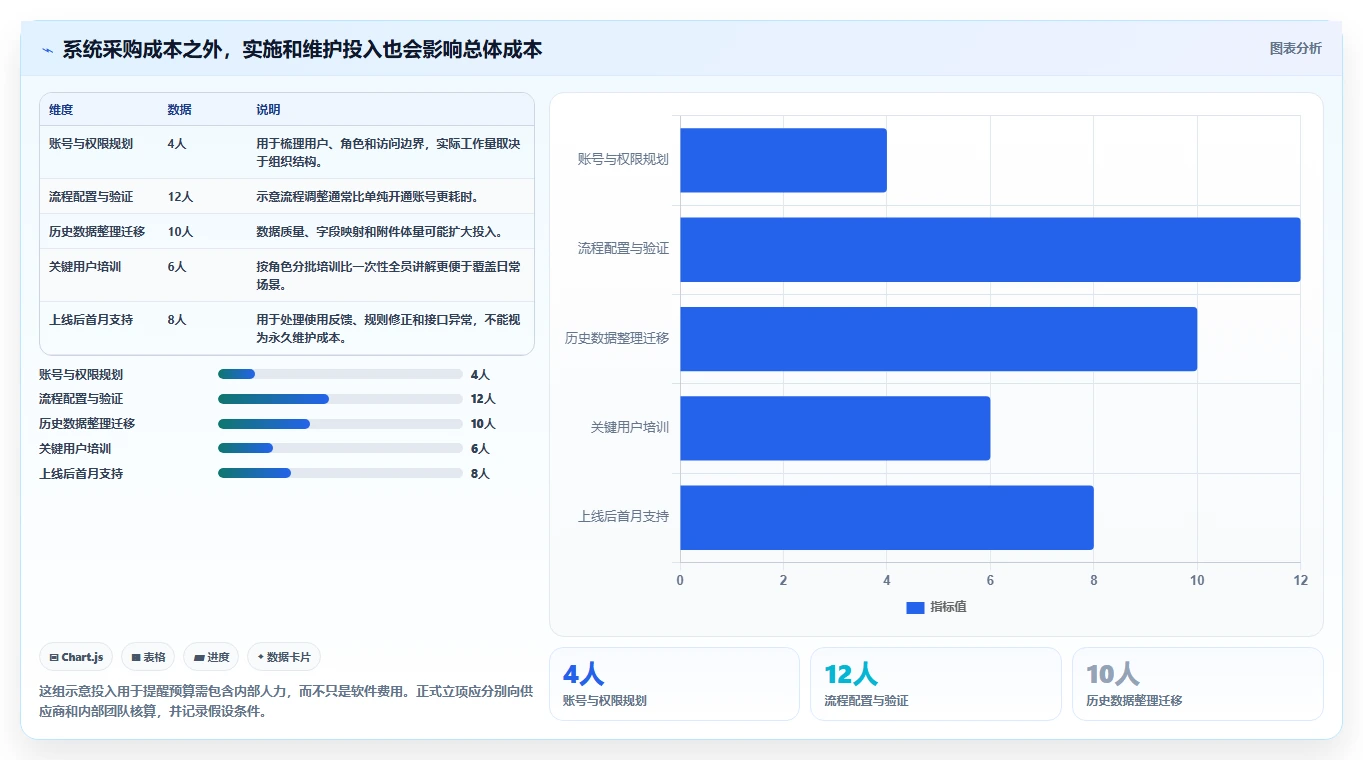Click the 上线后首月支持 label in the progress list

81,474
